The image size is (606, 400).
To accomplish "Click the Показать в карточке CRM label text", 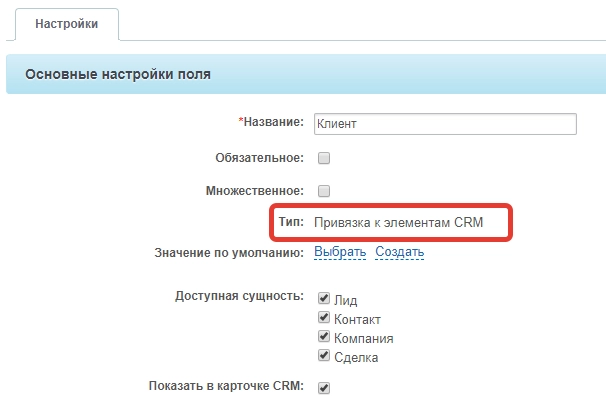I will point(225,387).
